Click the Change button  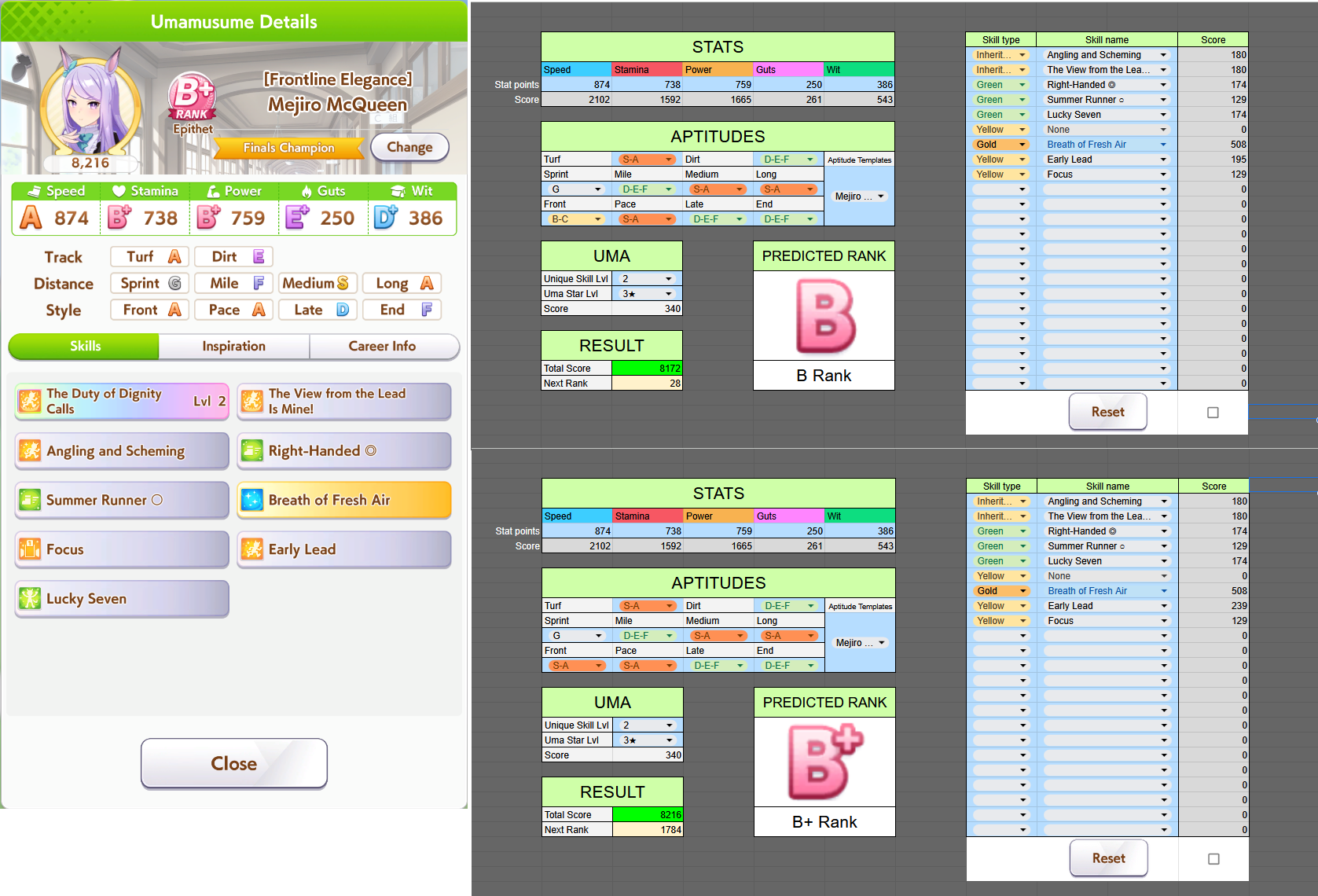click(x=409, y=147)
